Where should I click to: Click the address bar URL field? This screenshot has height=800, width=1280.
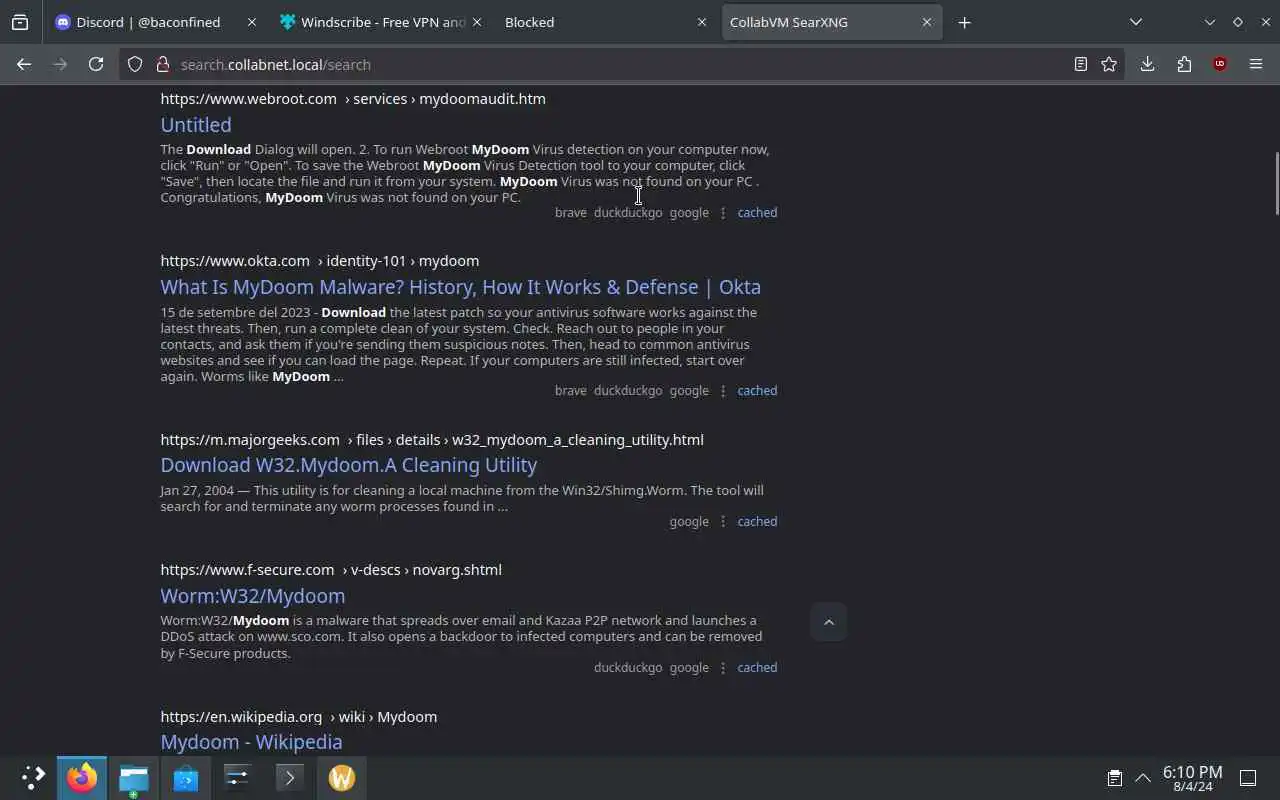point(620,64)
